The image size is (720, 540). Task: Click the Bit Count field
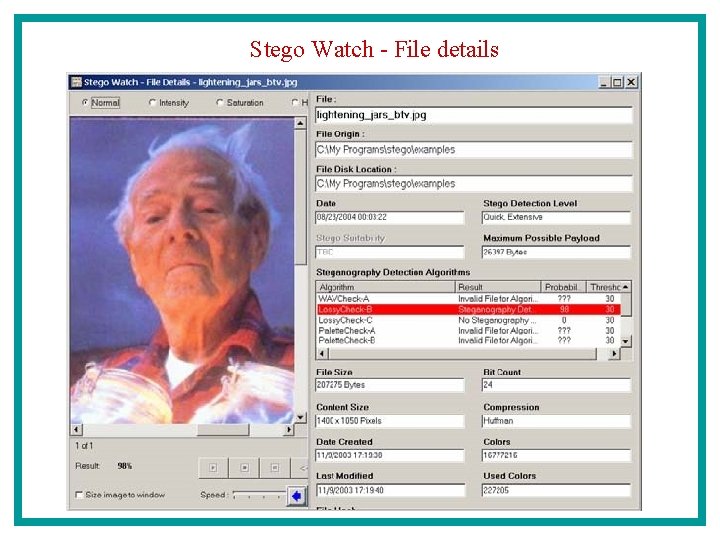tap(556, 385)
